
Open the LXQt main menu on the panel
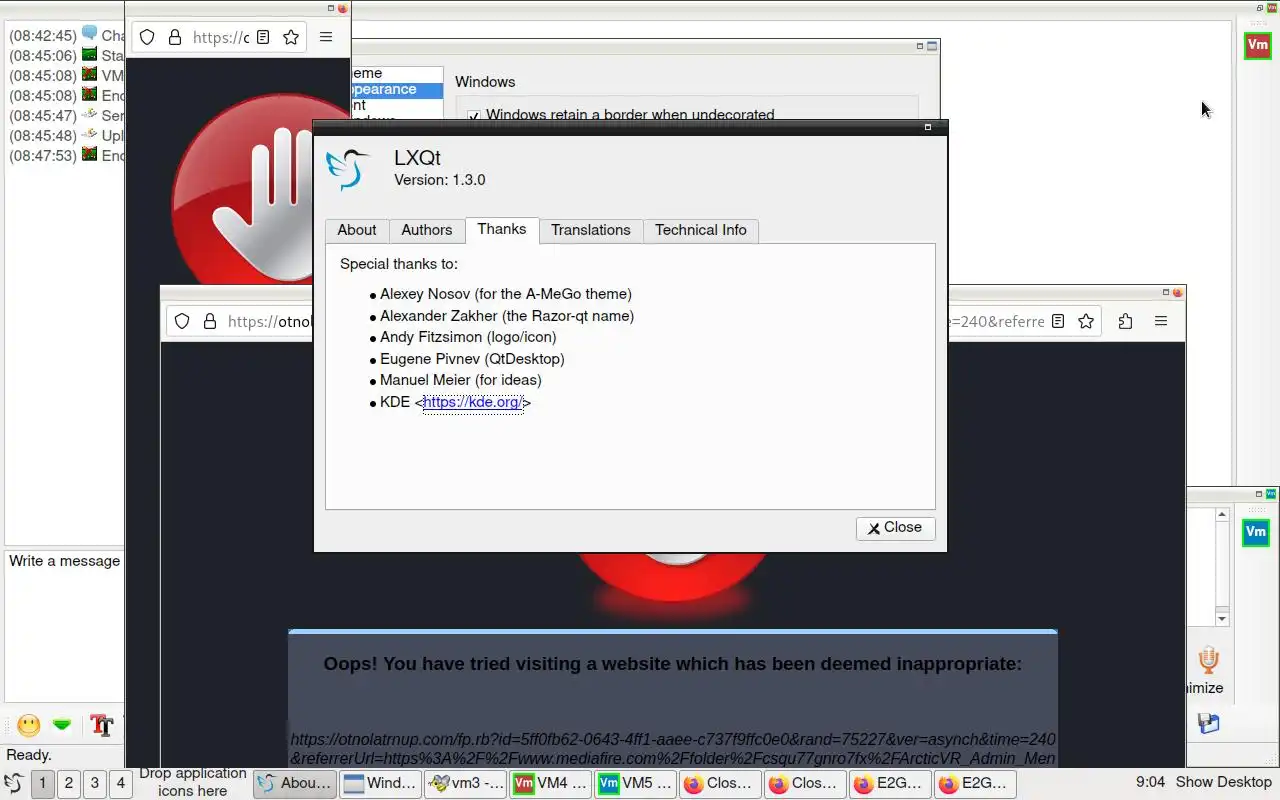(x=14, y=783)
